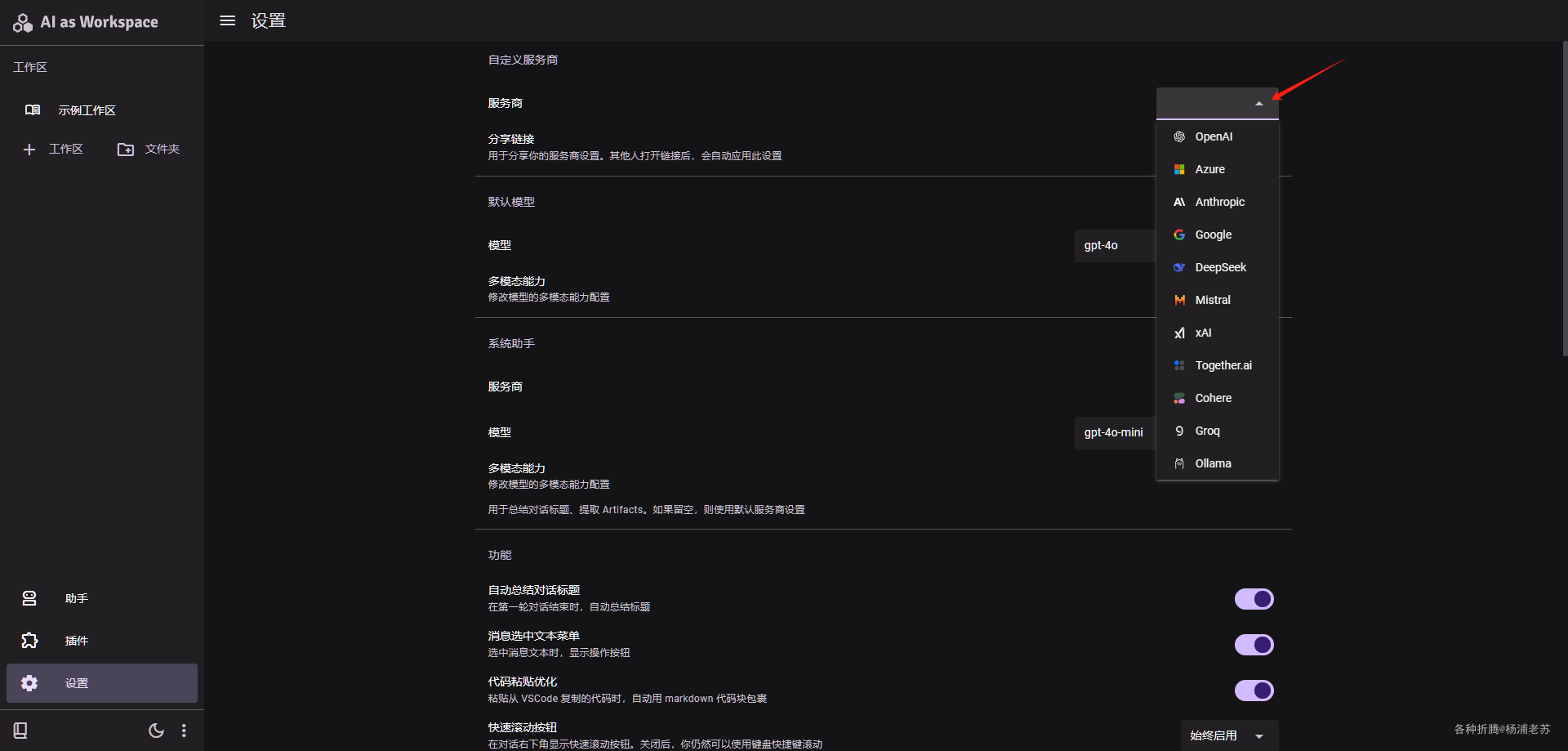Toggle 消息选中文本菜单 switch
This screenshot has height=751, width=1568.
coord(1254,645)
